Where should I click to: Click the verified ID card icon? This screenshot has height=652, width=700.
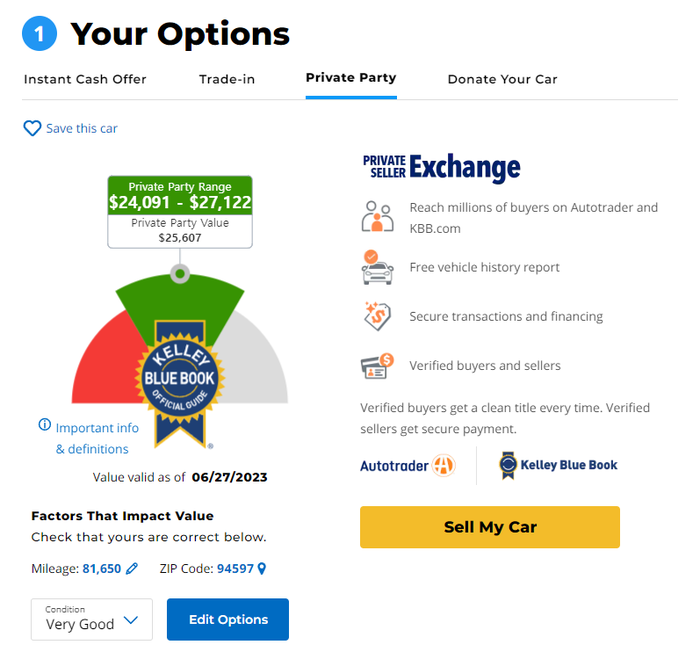click(377, 366)
